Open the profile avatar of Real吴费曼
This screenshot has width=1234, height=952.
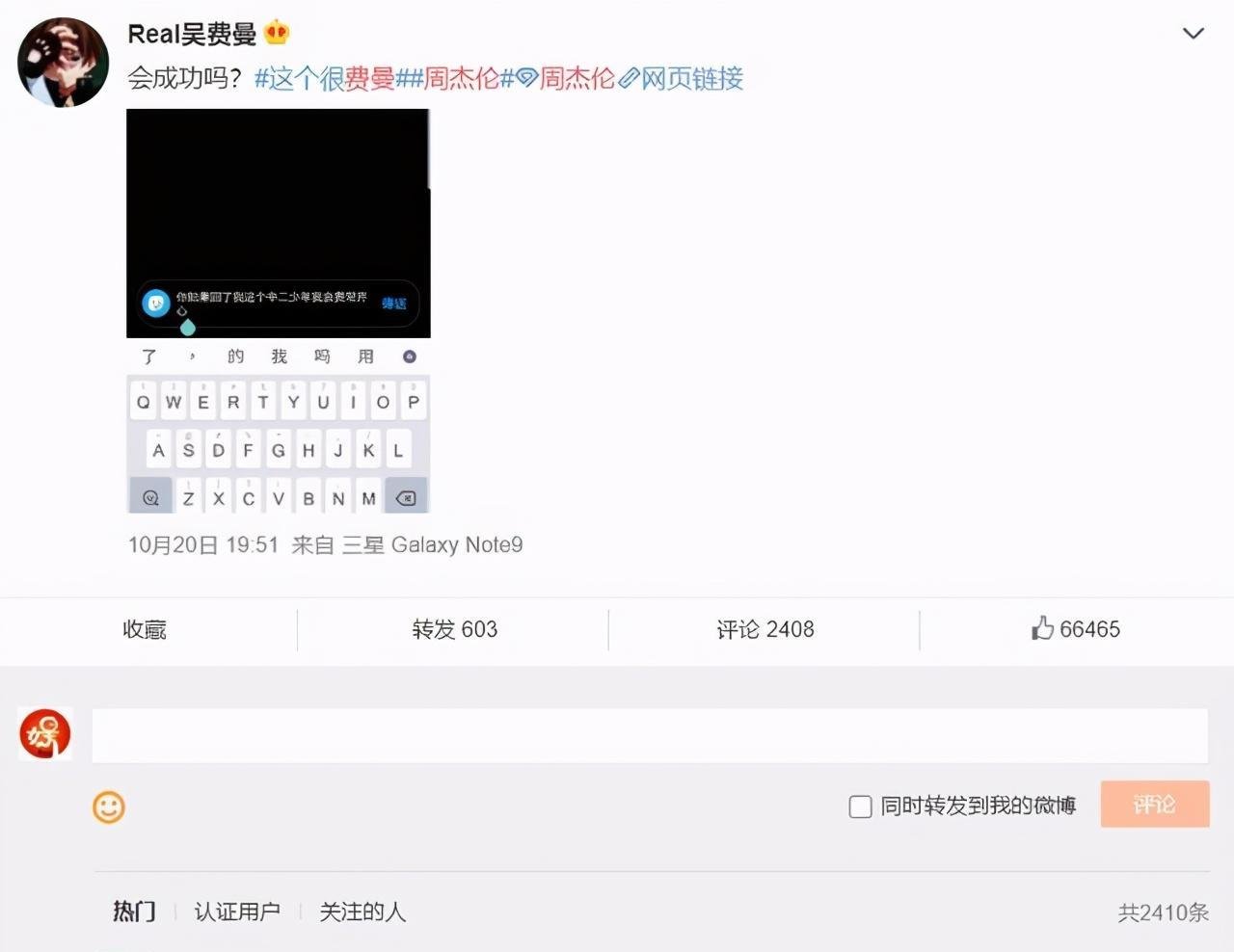tap(62, 60)
